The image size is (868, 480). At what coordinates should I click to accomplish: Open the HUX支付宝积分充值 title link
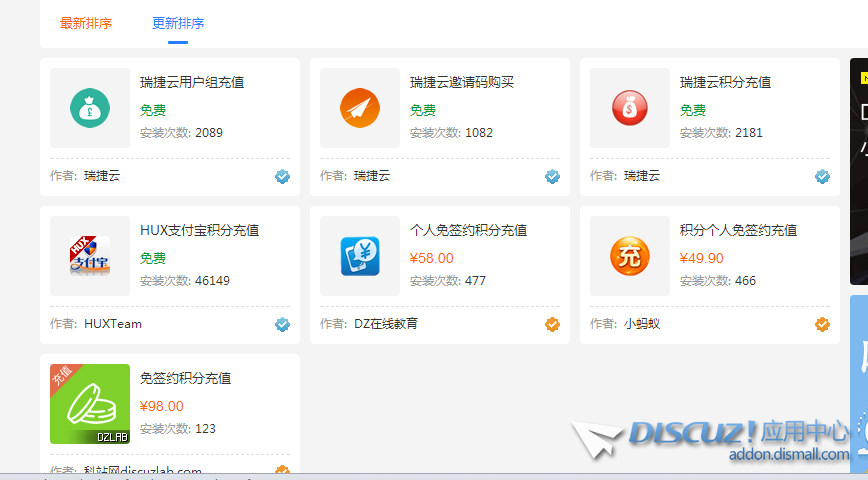199,230
